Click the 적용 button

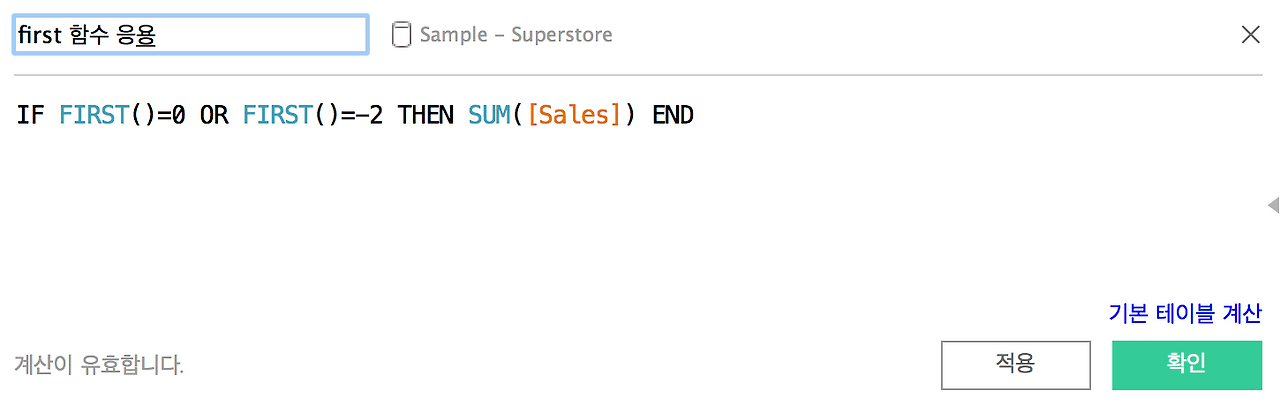coord(1015,365)
